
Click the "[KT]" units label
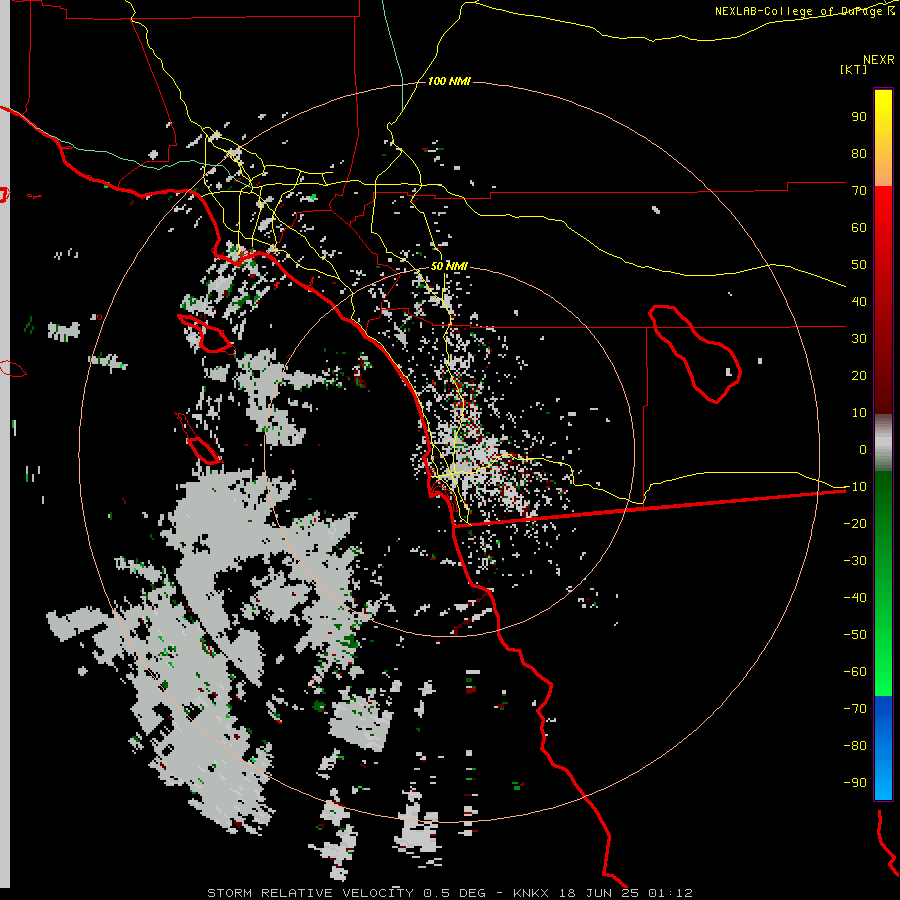(x=854, y=69)
